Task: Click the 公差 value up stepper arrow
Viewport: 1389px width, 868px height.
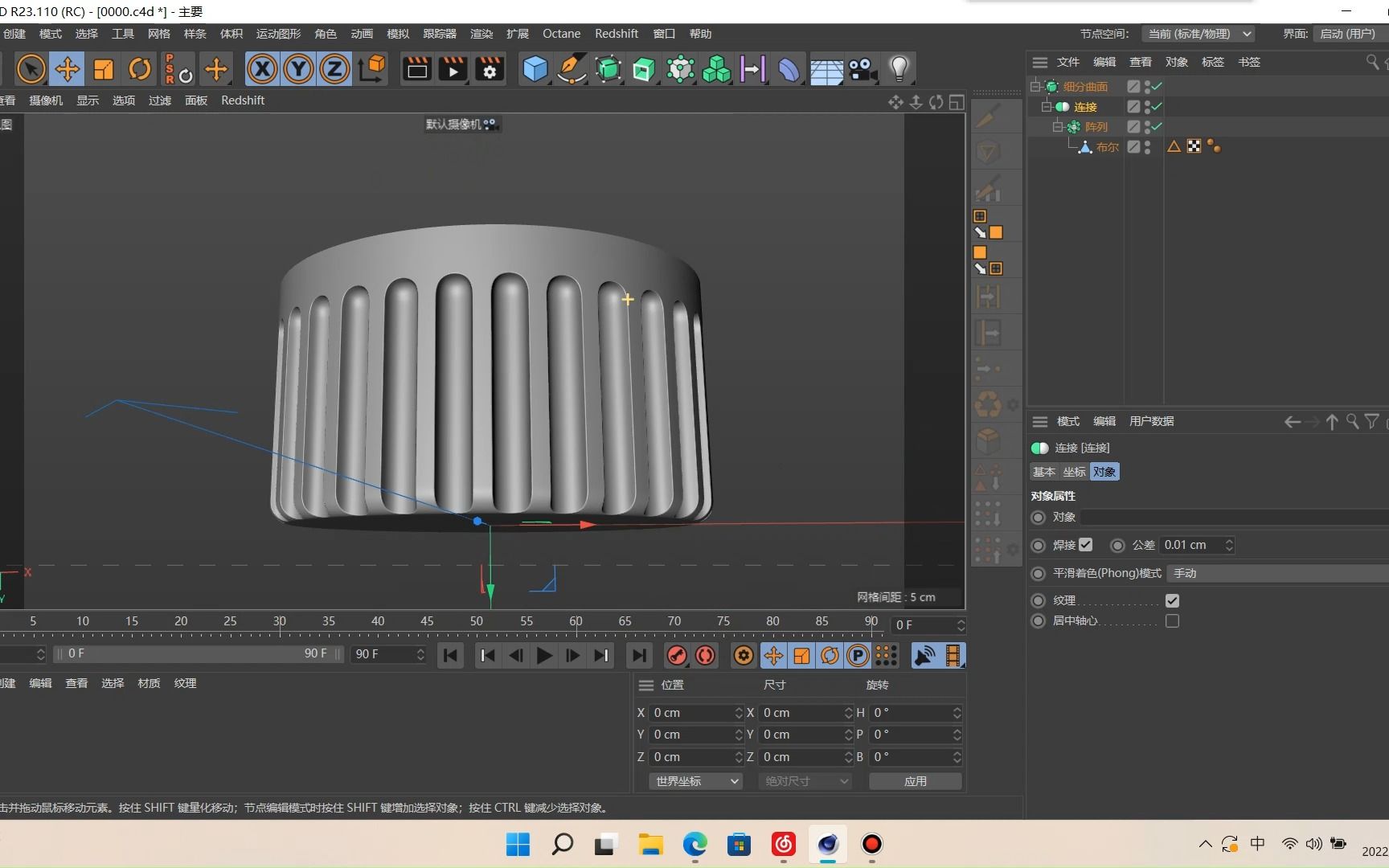Action: 1228,540
